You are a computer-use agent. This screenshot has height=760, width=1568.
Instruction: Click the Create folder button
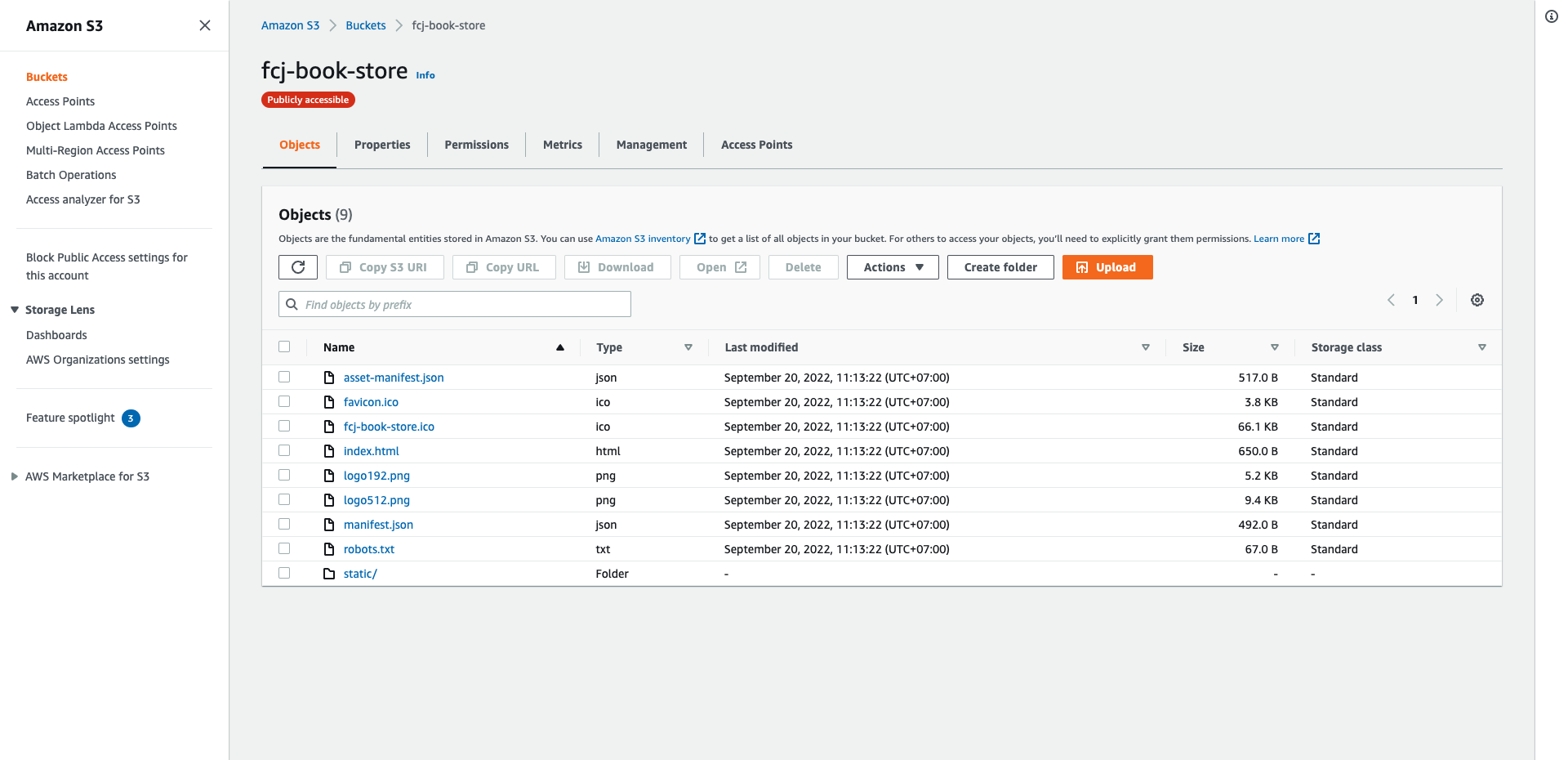[1000, 267]
